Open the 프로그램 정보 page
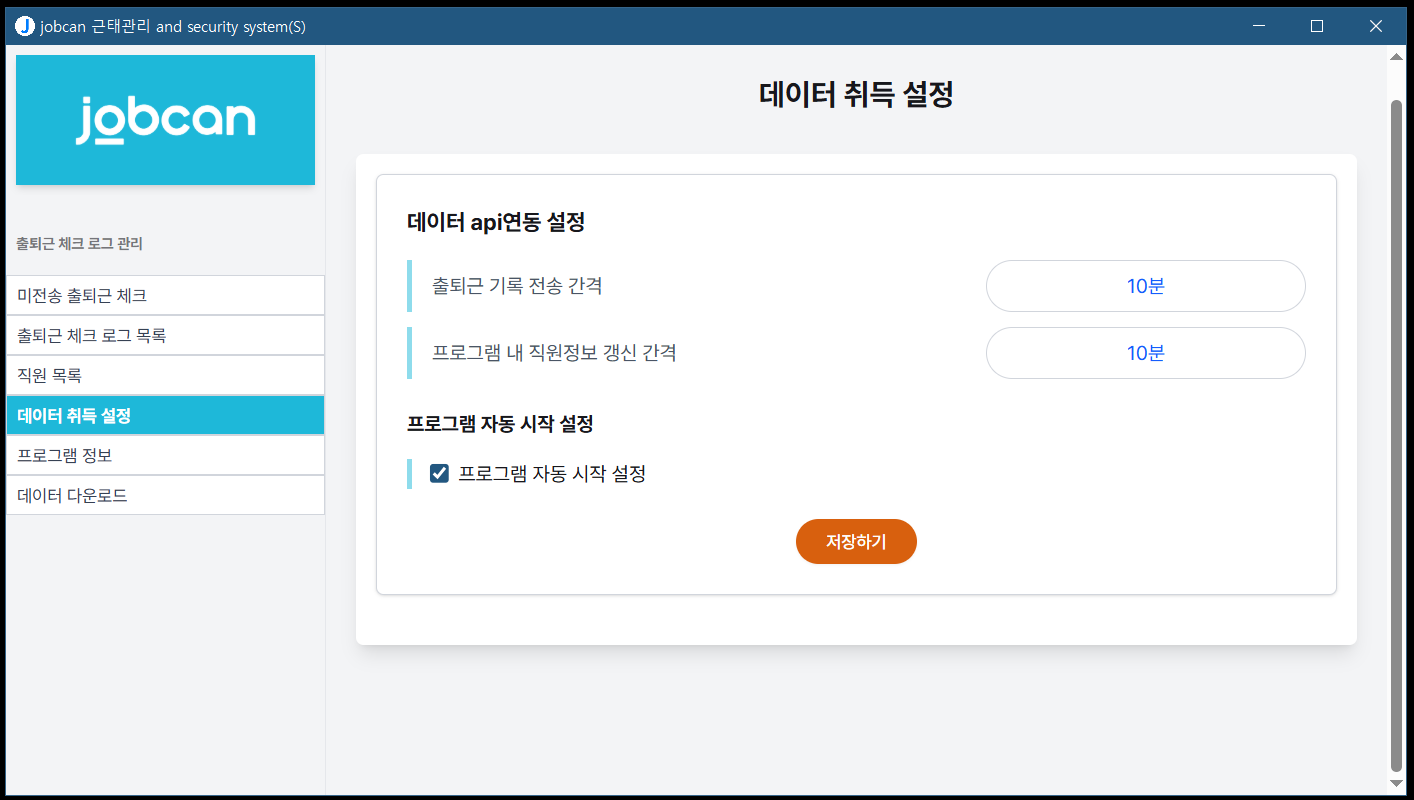 165,455
